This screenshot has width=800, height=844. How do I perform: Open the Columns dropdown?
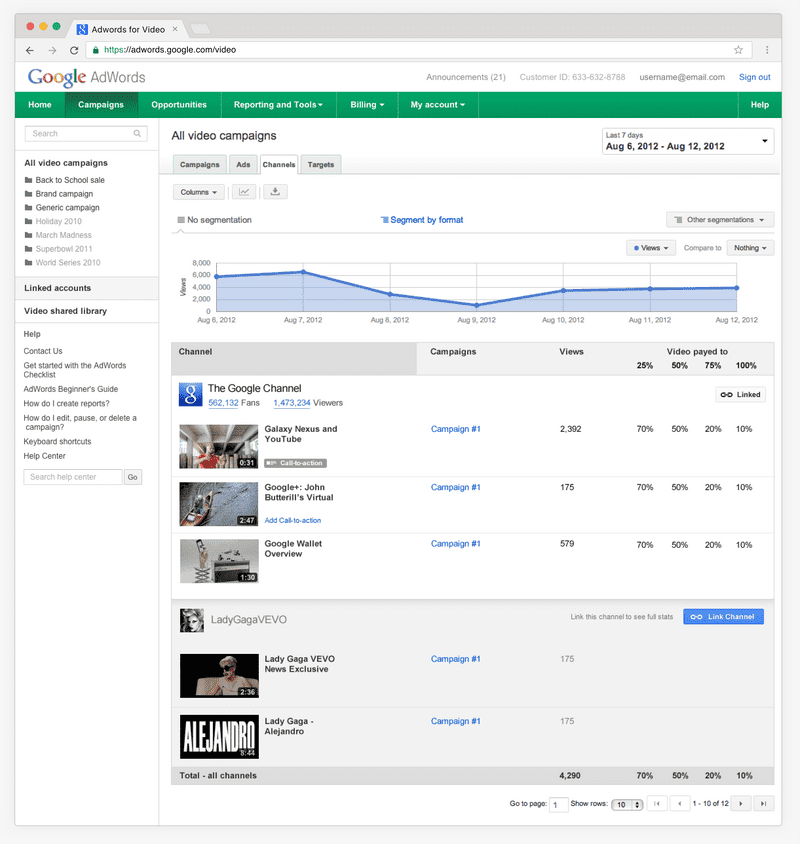coord(199,192)
